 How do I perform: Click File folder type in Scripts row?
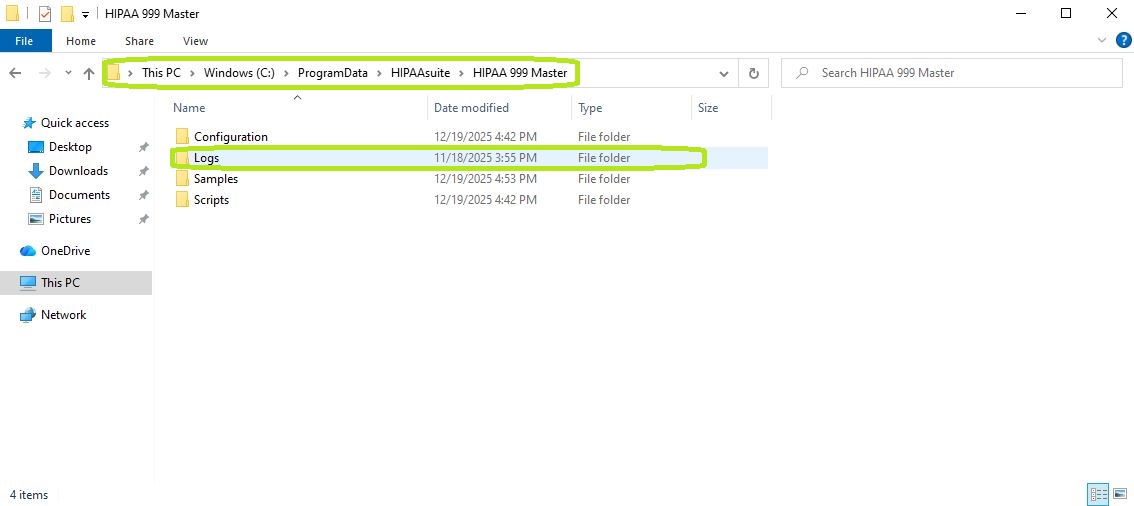(604, 200)
